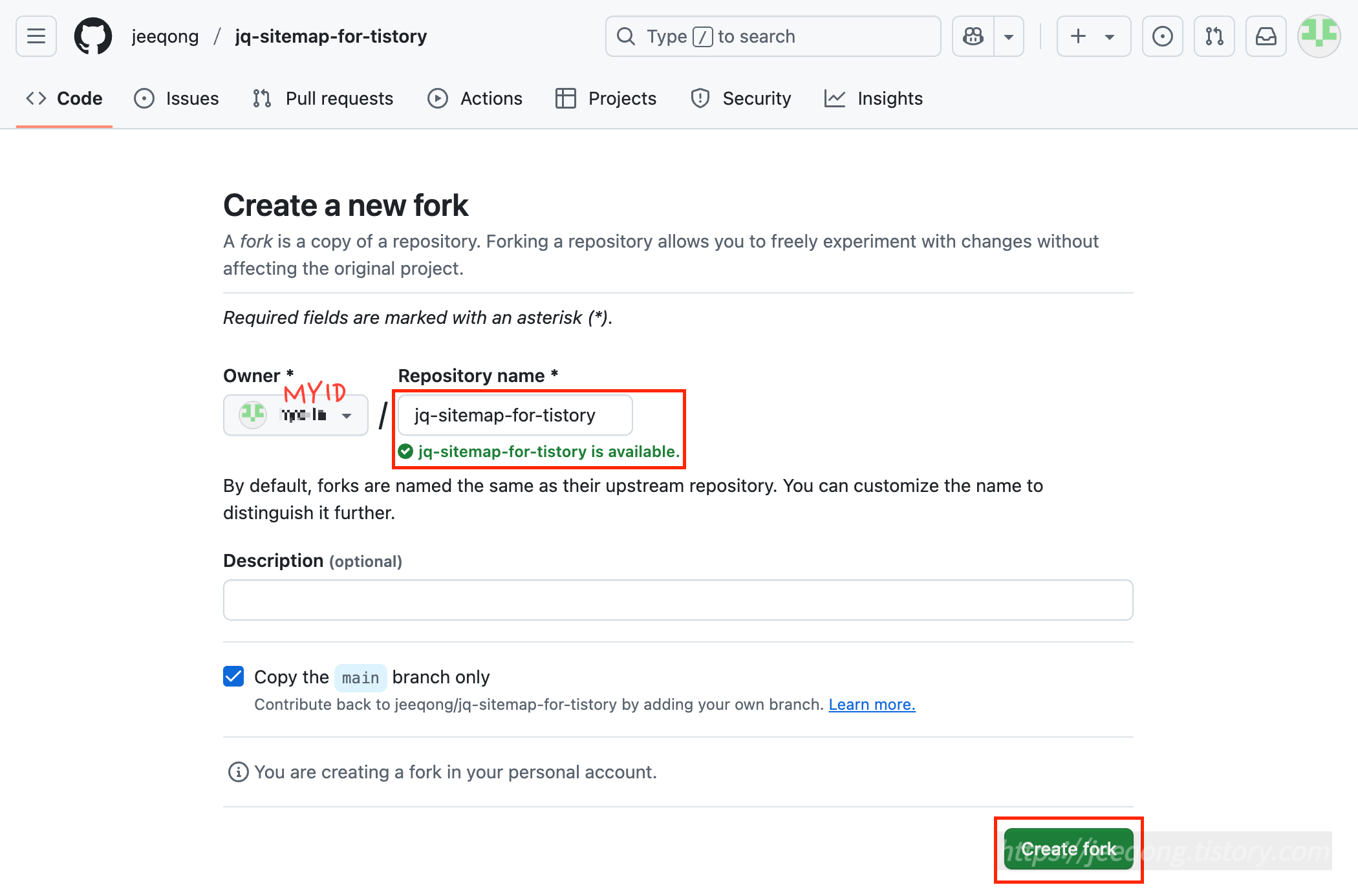Open the pull requests header icon
This screenshot has width=1358, height=896.
coord(1214,36)
